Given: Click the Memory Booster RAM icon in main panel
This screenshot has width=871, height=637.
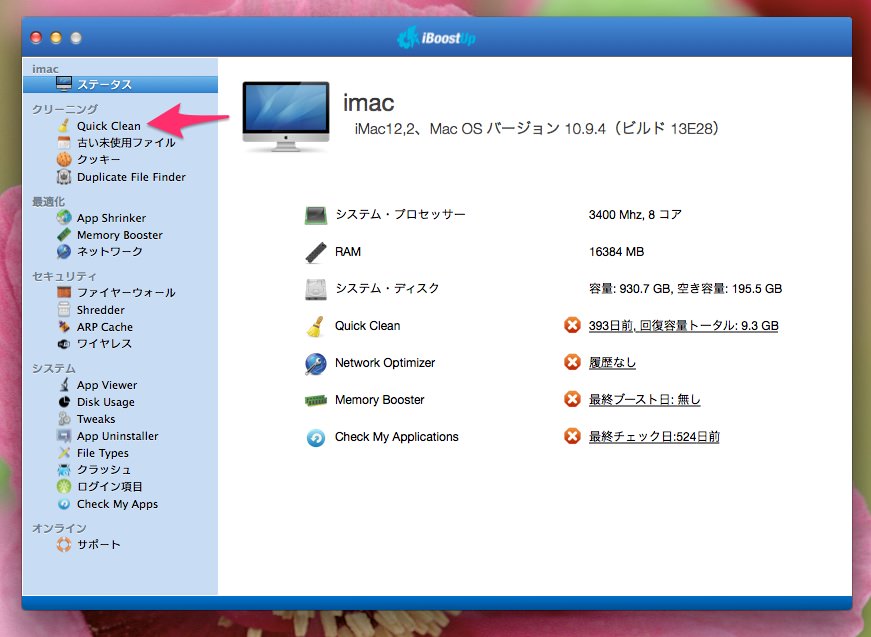Looking at the screenshot, I should click(316, 400).
